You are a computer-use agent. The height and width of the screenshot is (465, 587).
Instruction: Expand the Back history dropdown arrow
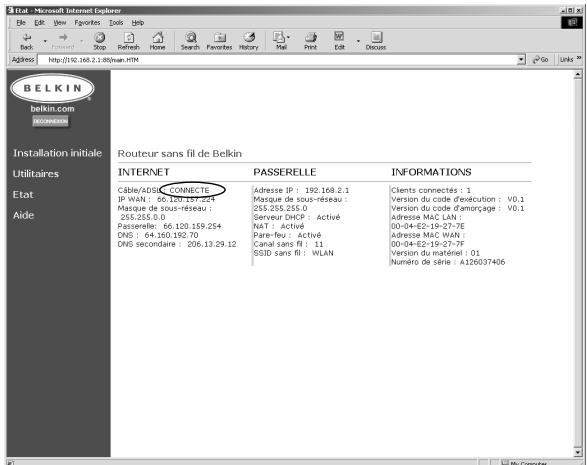click(45, 40)
